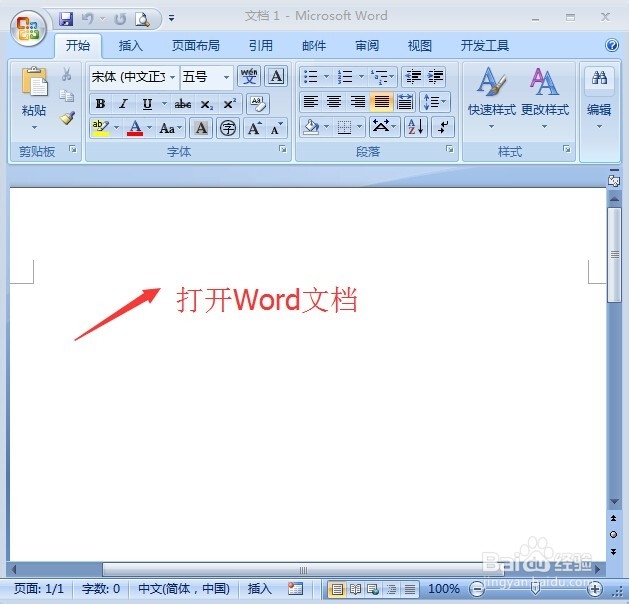Open line spacing options

point(435,101)
